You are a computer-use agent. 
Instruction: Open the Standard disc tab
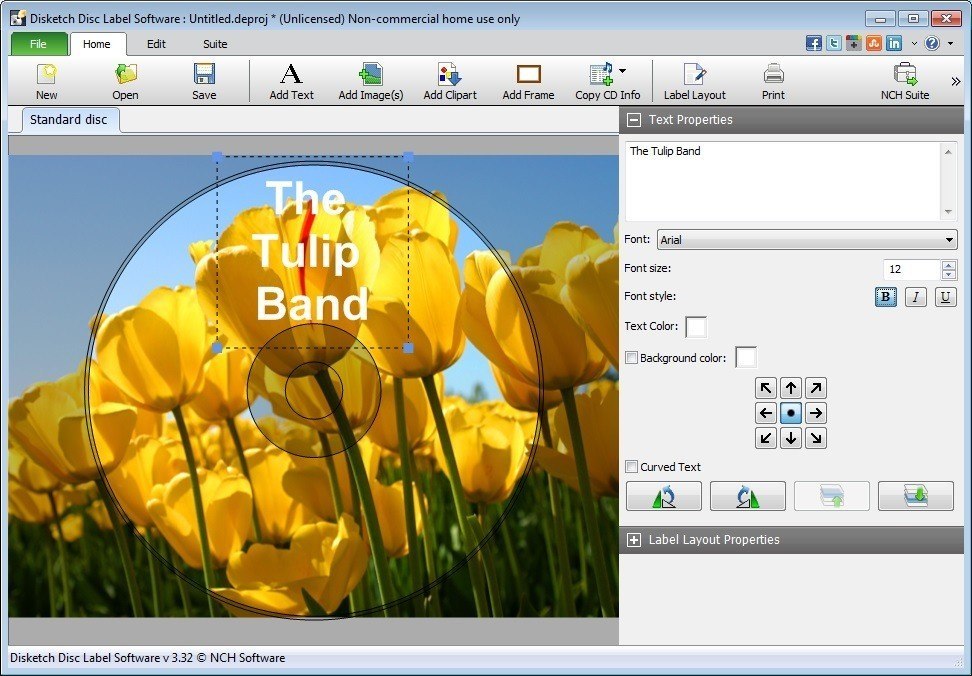point(68,119)
